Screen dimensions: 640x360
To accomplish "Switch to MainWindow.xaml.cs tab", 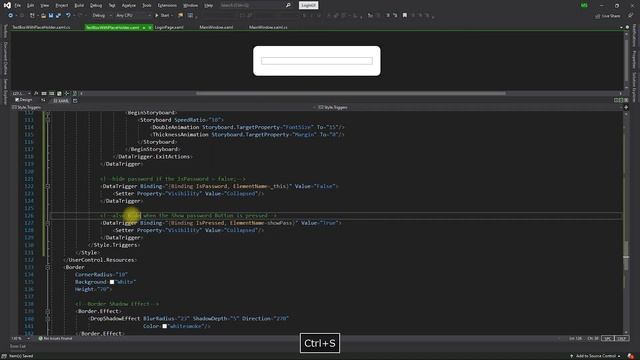I will click(x=268, y=27).
